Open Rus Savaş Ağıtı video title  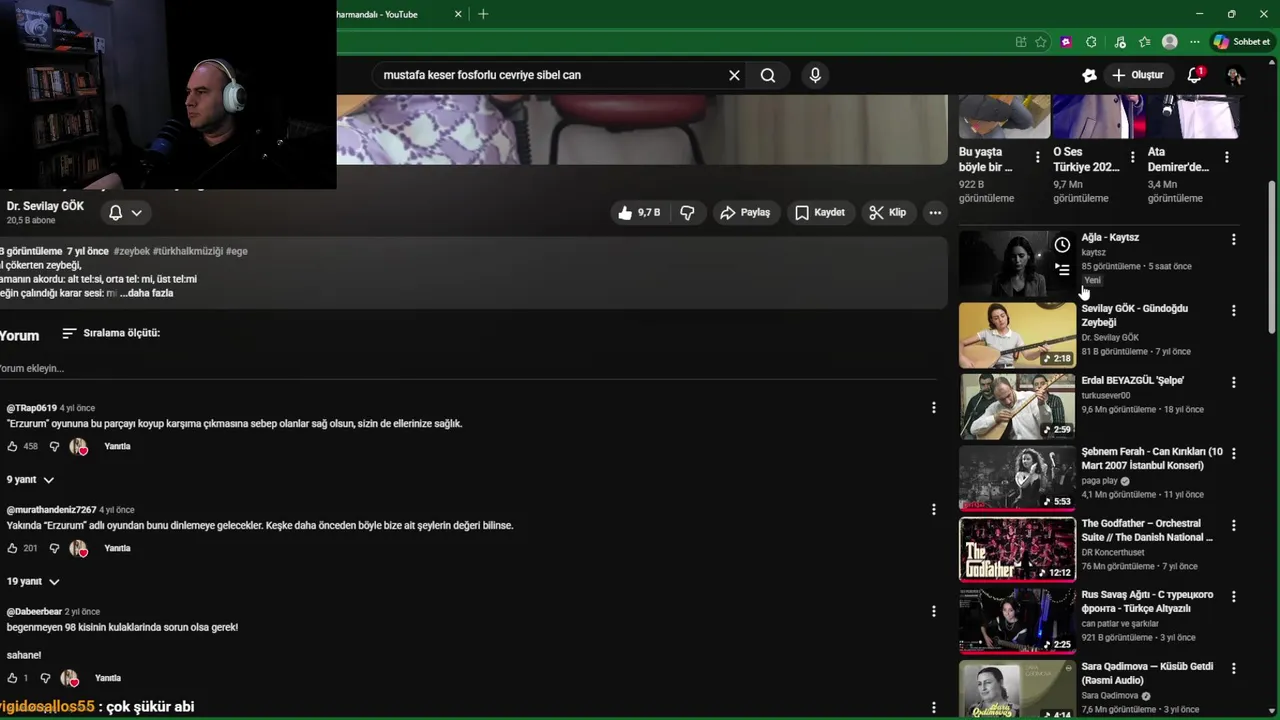point(1147,602)
